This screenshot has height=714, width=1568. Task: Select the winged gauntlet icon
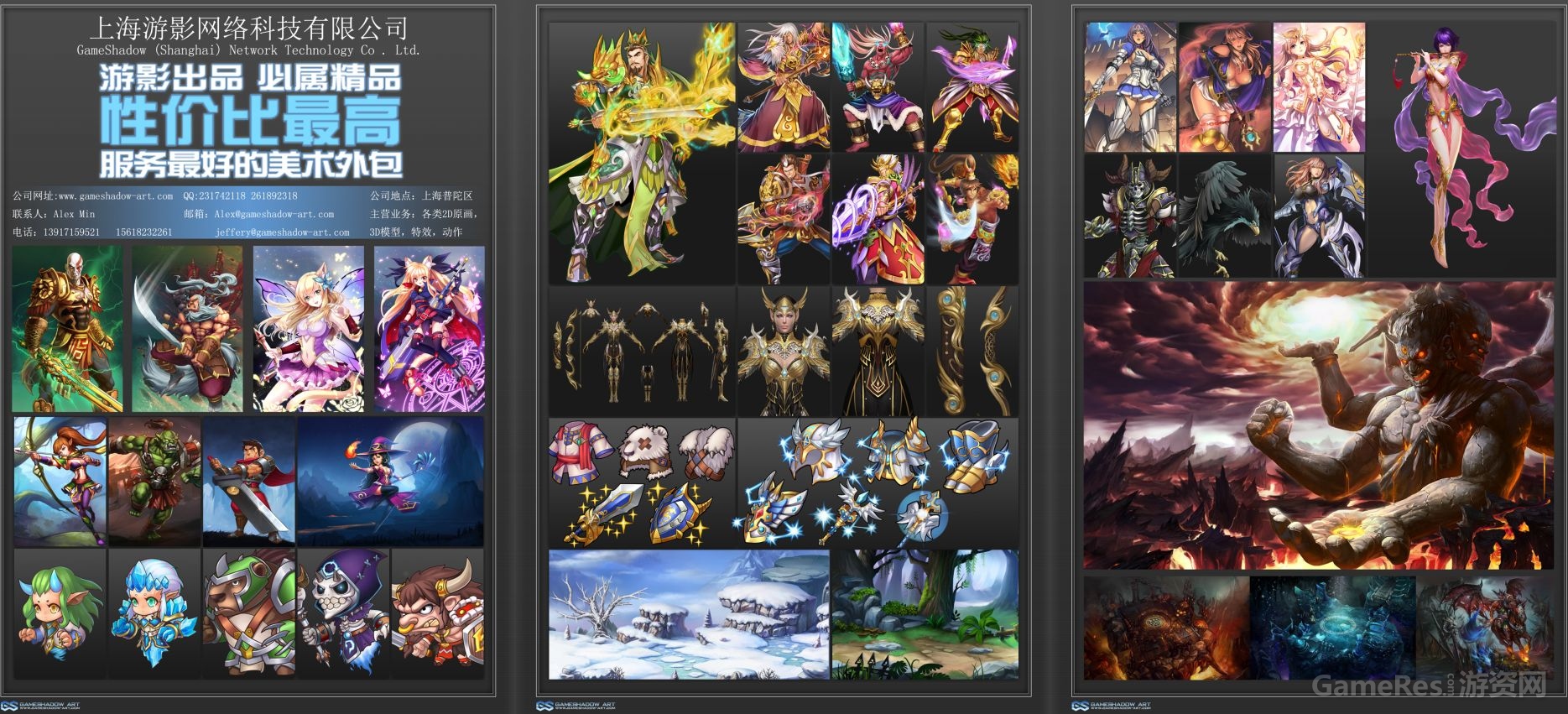point(769,508)
